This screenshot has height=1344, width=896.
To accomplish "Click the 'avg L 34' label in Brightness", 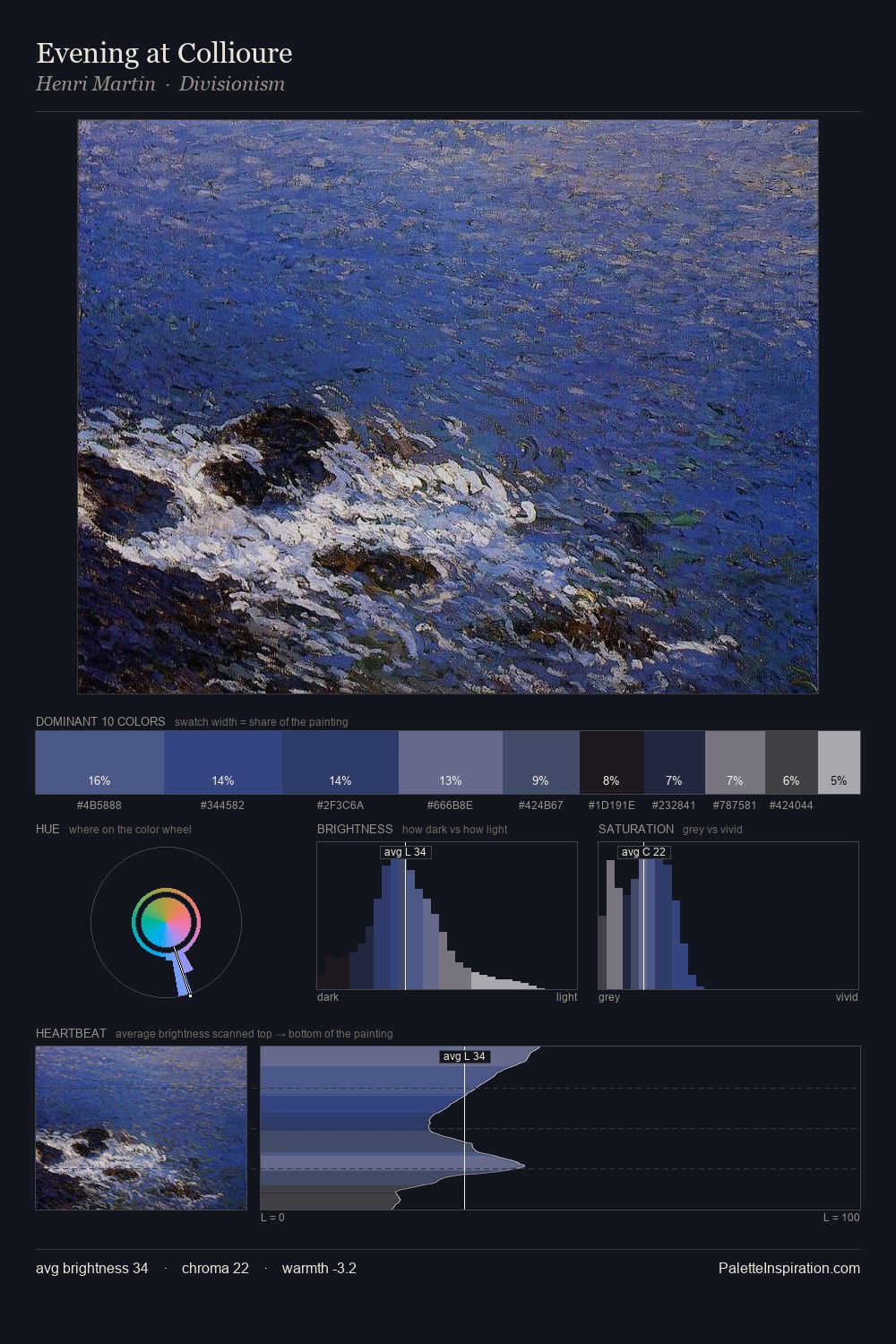I will pos(406,852).
